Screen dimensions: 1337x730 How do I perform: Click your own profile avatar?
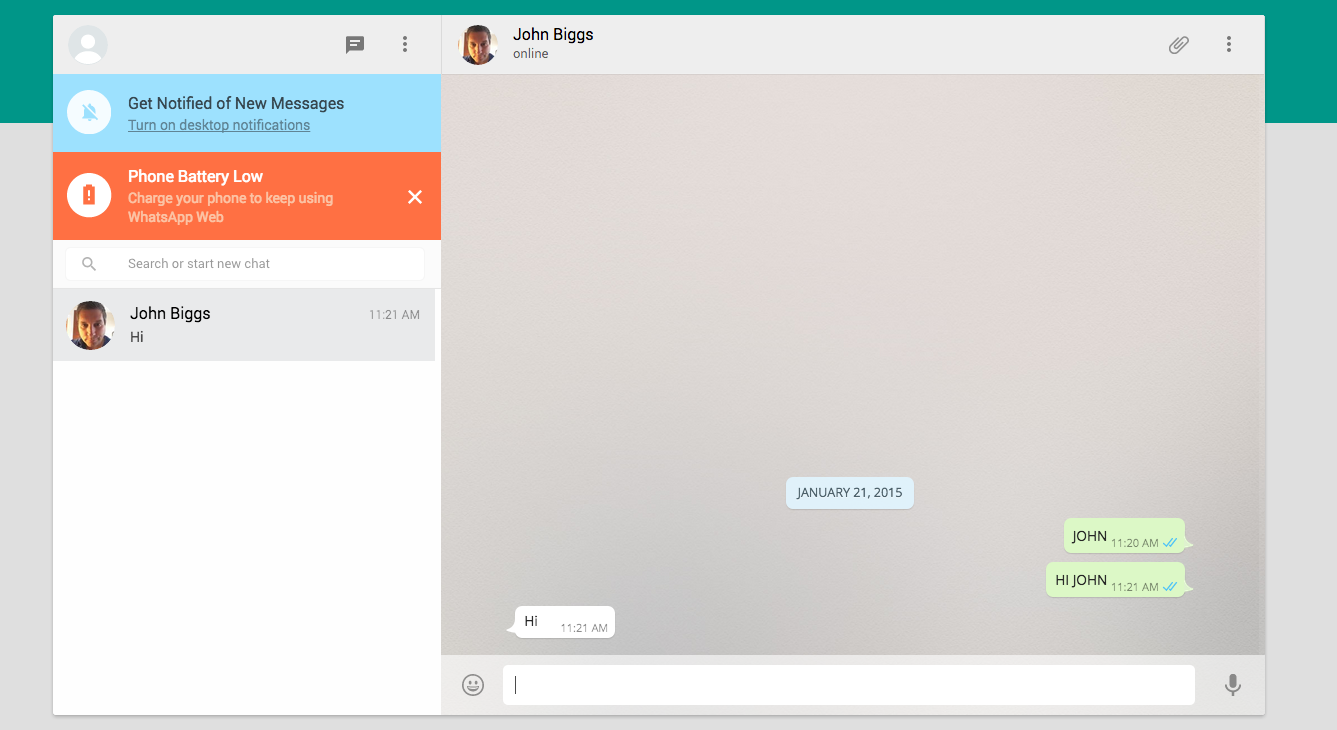(88, 44)
